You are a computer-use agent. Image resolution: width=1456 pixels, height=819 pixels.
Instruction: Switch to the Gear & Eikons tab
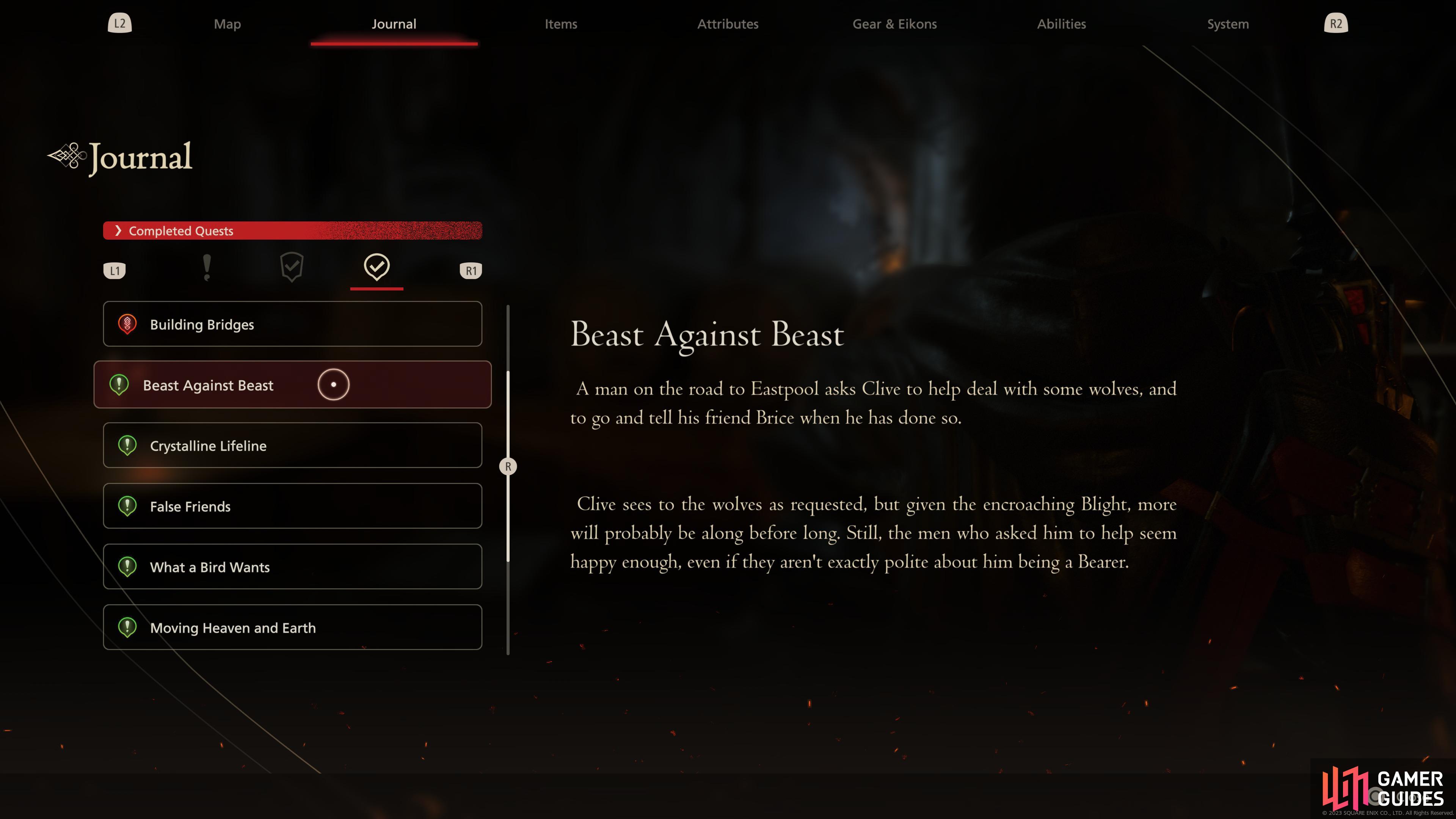[895, 24]
